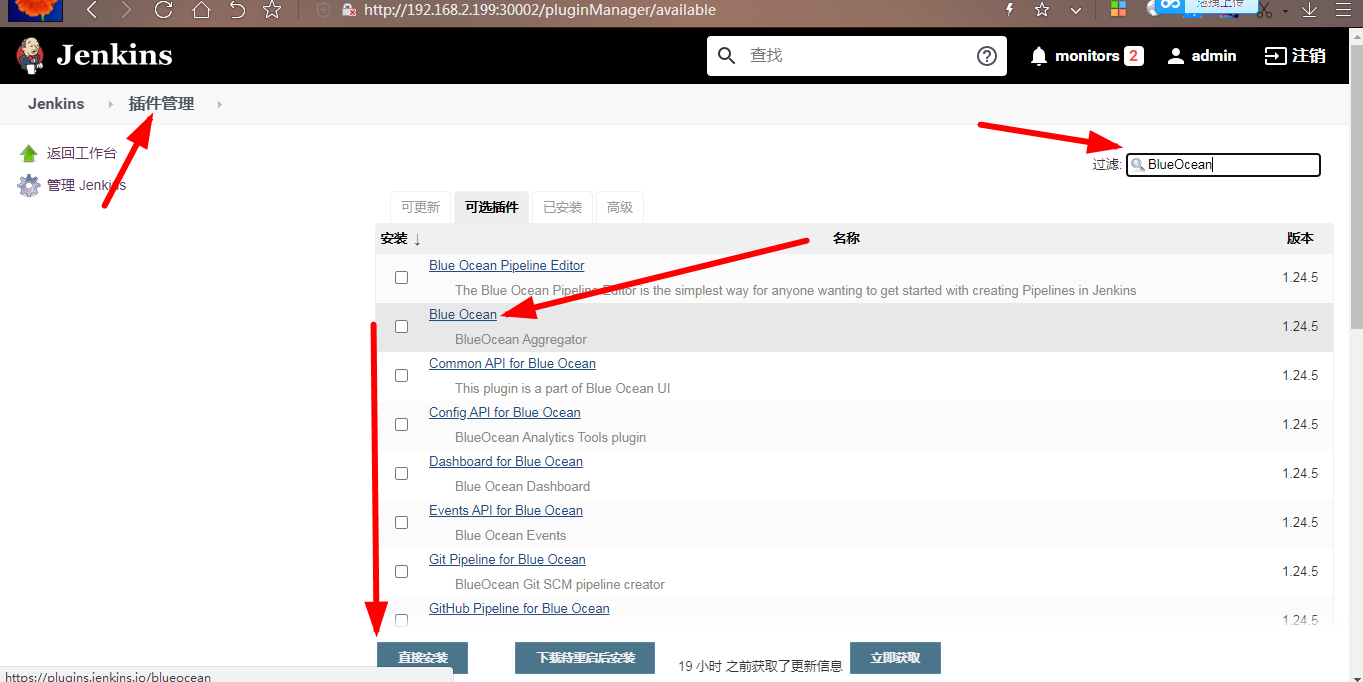Expand the breadcrumb arrow after 插件管理
The width and height of the screenshot is (1363, 682).
pyautogui.click(x=219, y=104)
